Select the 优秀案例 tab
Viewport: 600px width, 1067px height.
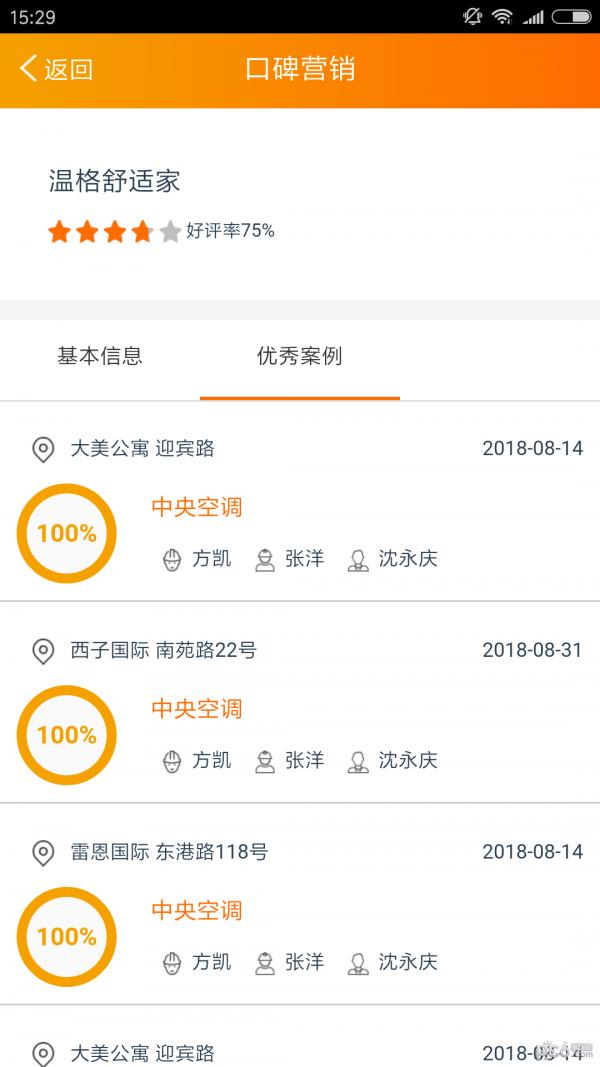click(300, 356)
